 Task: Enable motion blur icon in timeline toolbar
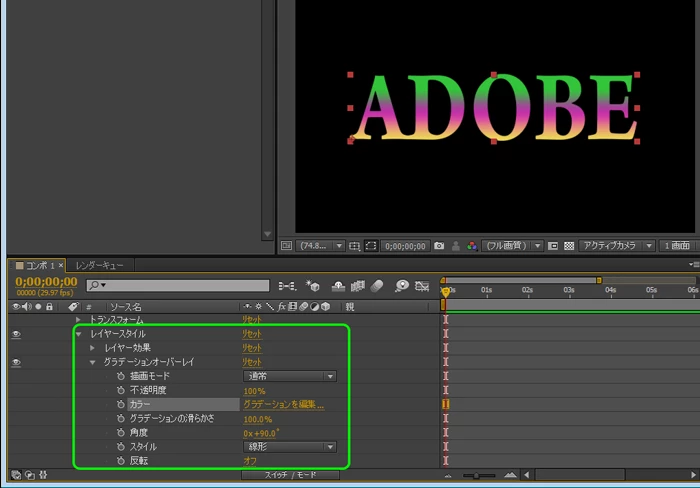[377, 286]
